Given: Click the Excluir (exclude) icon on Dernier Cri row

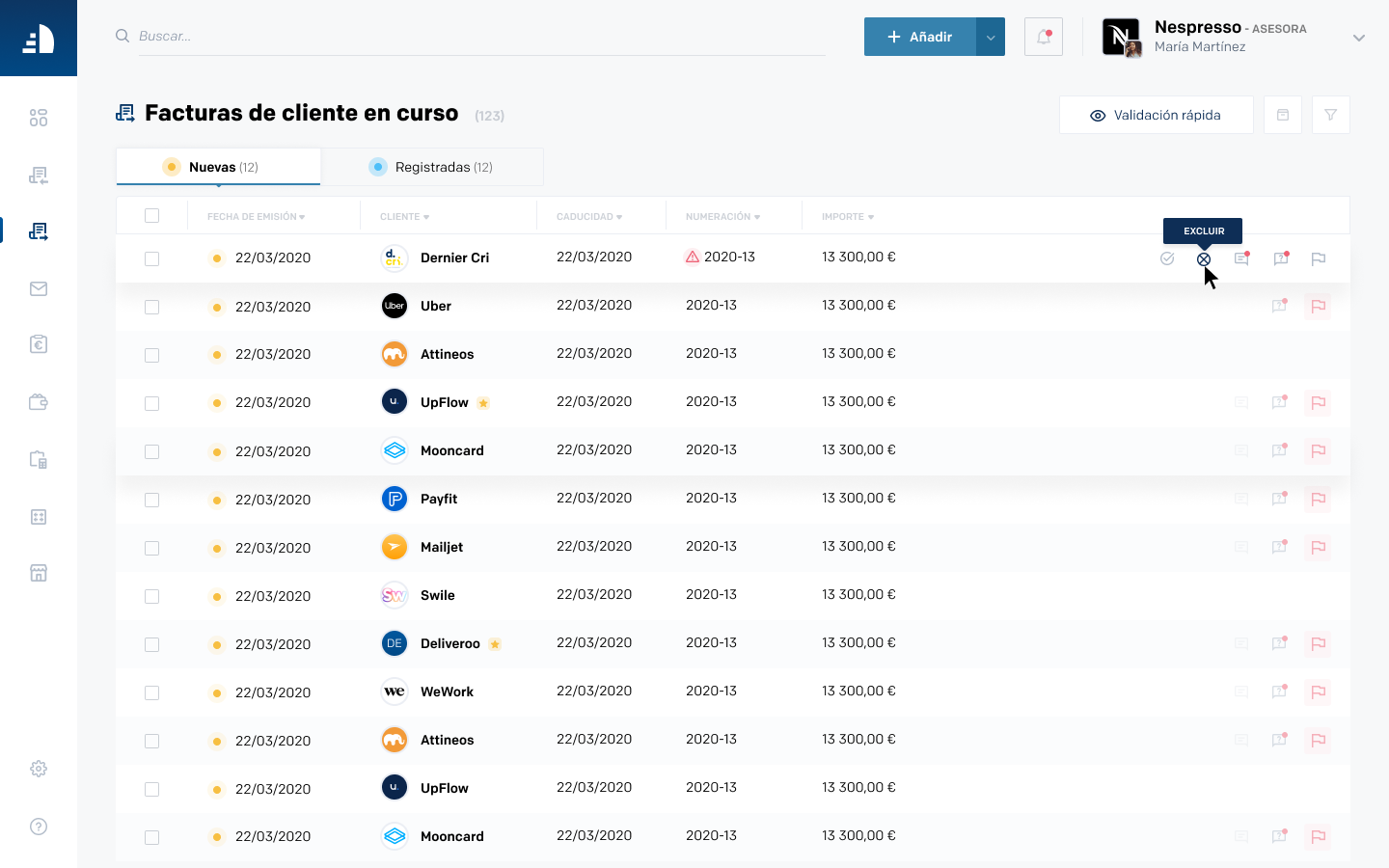Looking at the screenshot, I should 1203,258.
